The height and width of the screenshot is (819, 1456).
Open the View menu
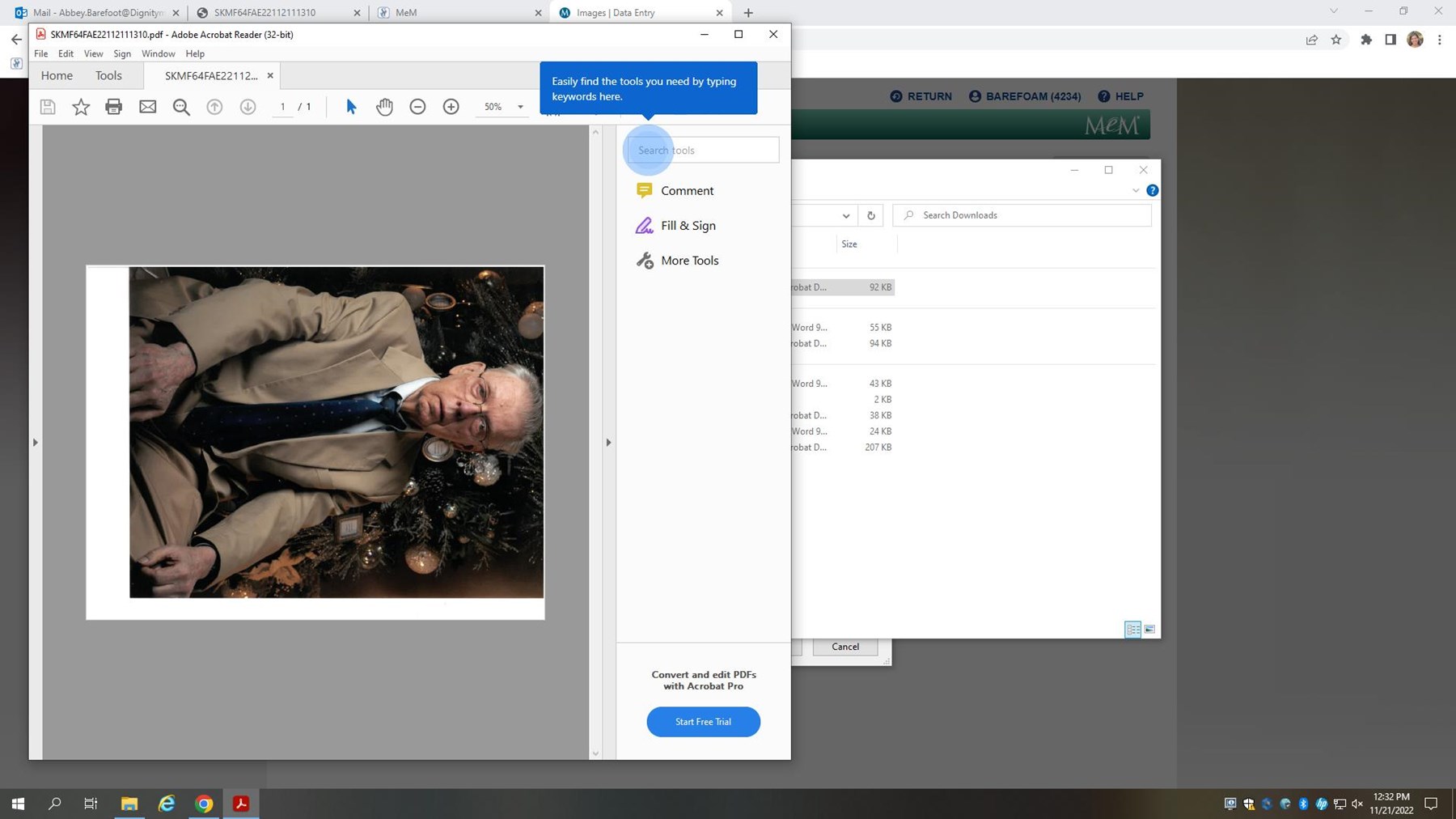point(93,53)
